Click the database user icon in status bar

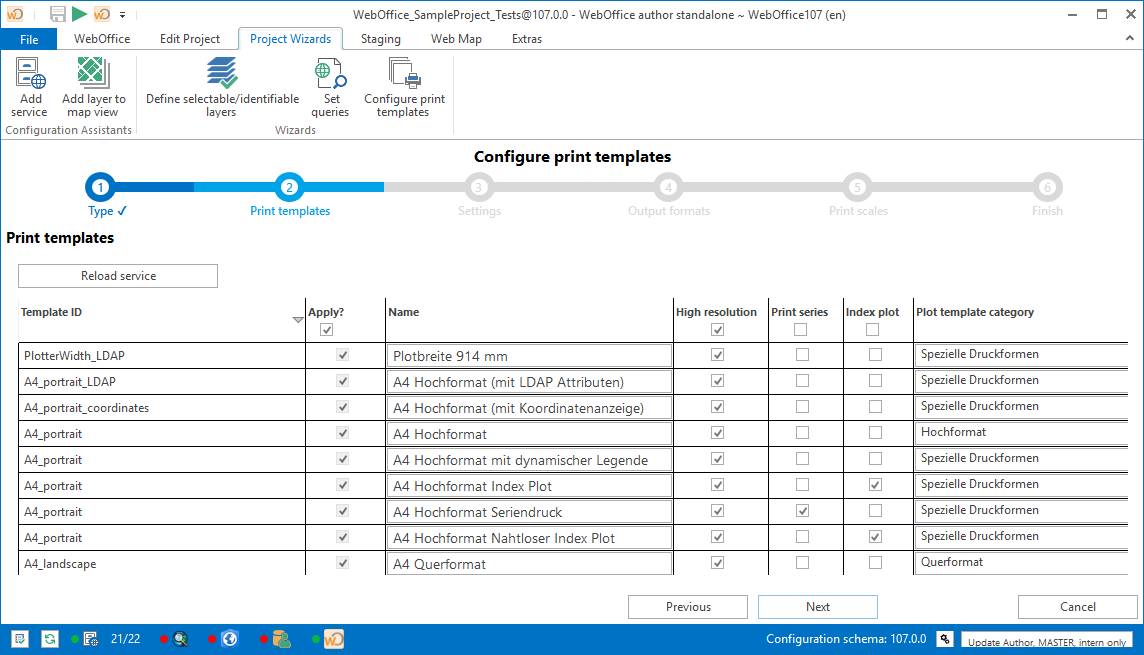pos(282,638)
